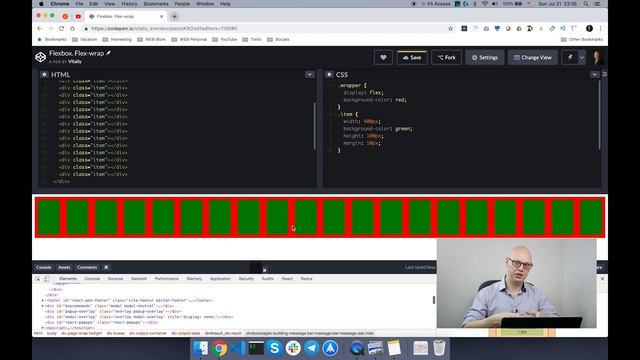Edit the pen title with pencil icon
The image size is (640, 360).
109,53
